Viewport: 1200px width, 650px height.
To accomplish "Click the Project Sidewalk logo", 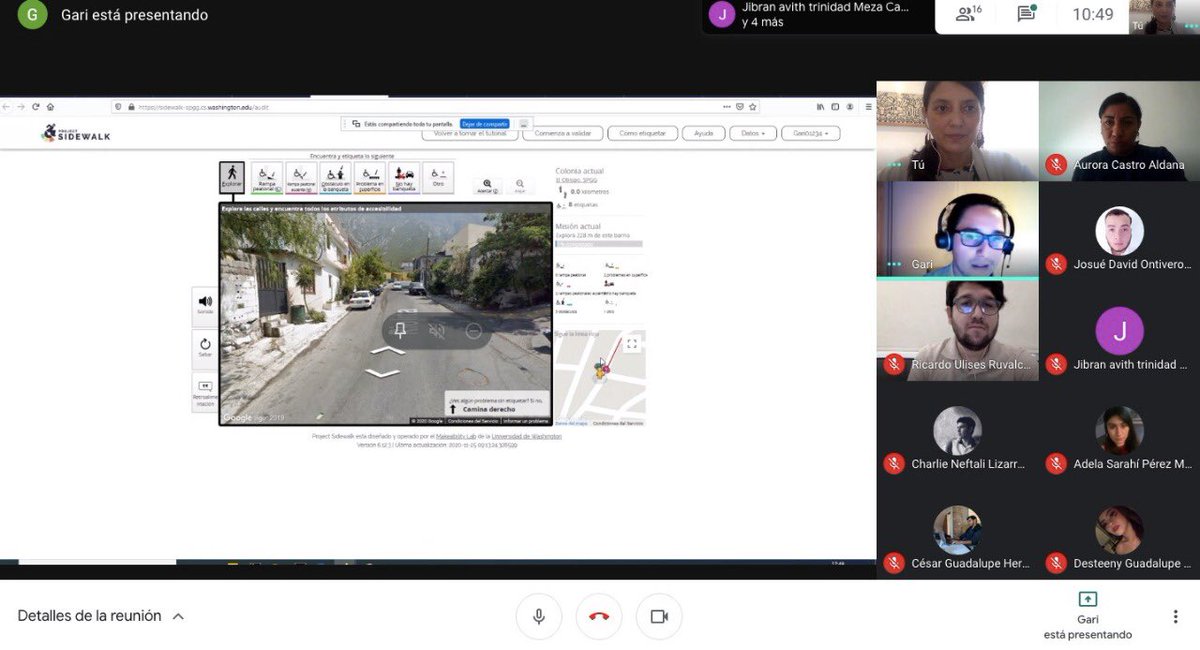I will tap(76, 133).
